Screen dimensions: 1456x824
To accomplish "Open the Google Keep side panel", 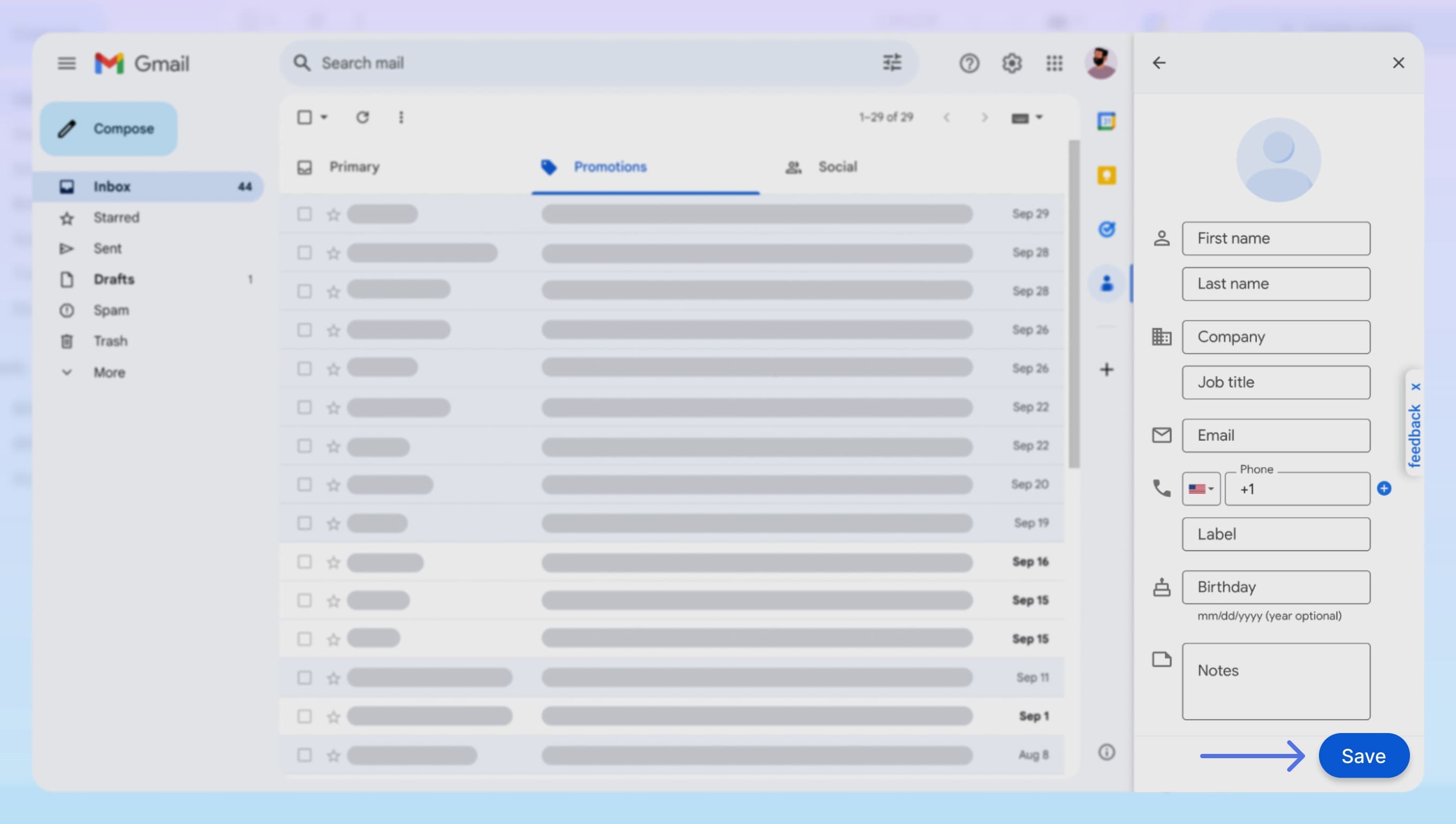I will pos(1106,176).
